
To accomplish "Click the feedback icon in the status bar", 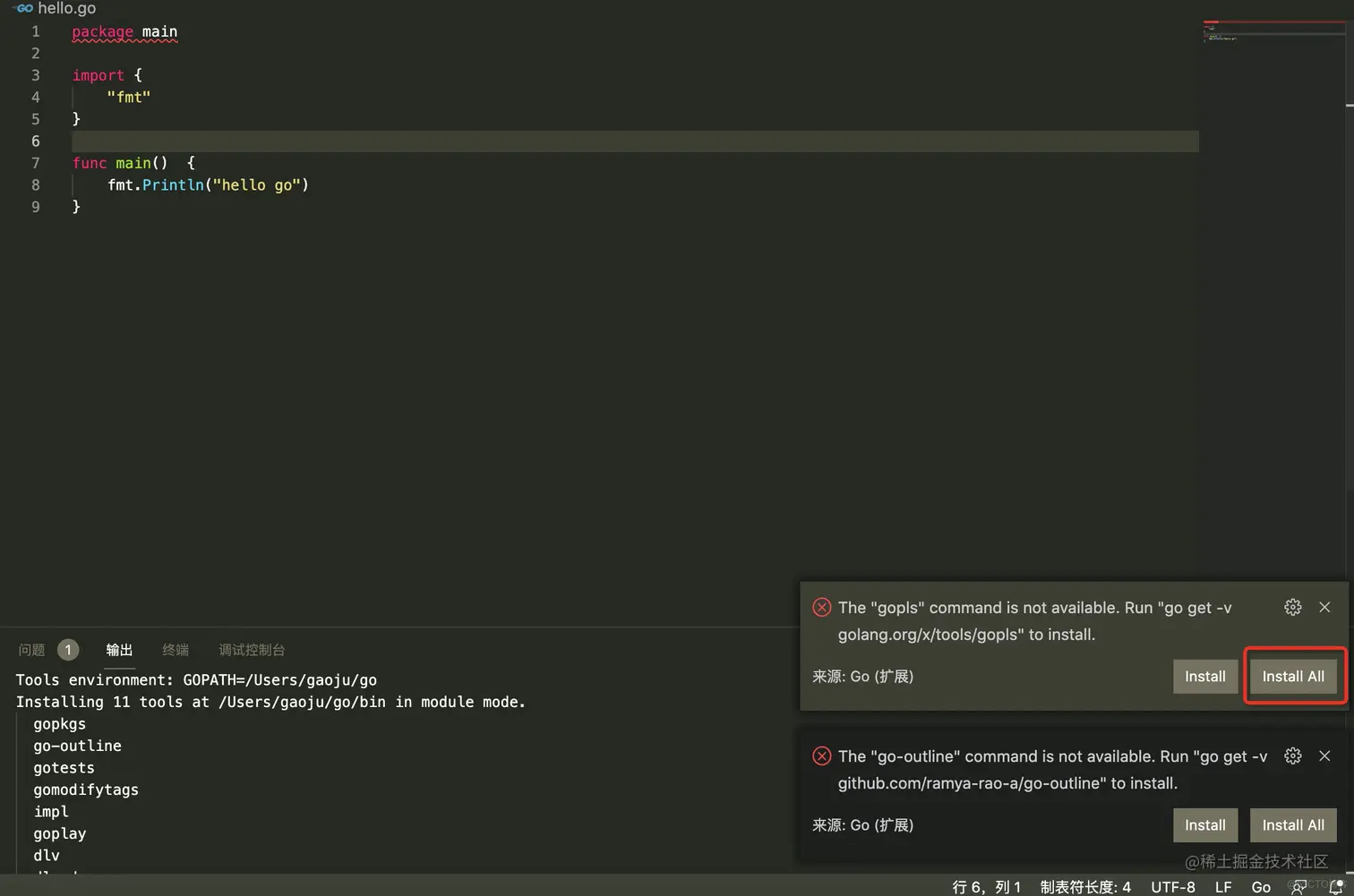I will pyautogui.click(x=1298, y=886).
